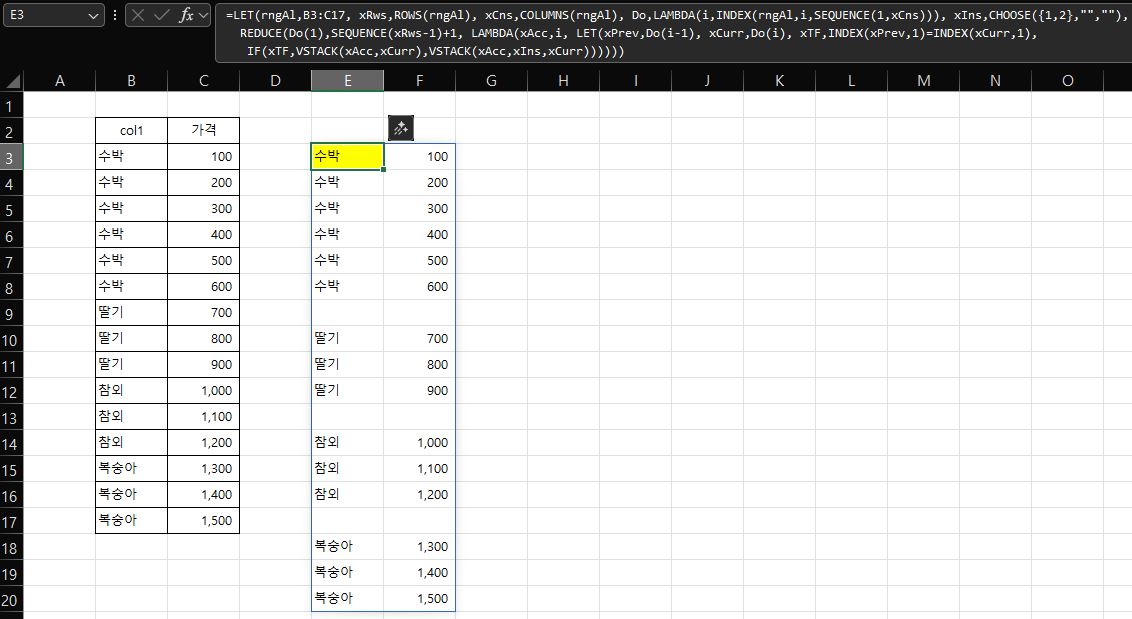Click the Name Box showing E3
The height and width of the screenshot is (619, 1132).
[x=45, y=16]
